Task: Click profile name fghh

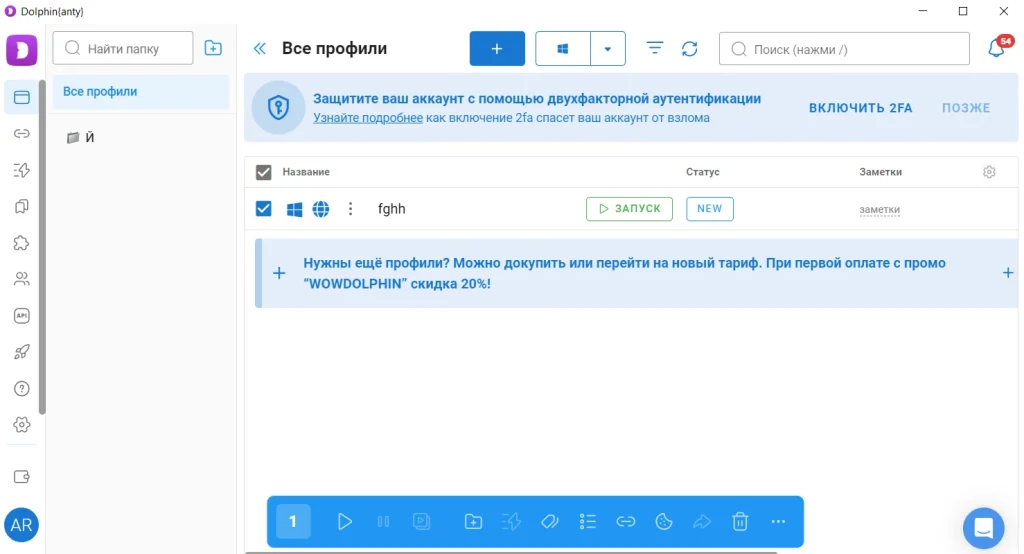Action: (x=392, y=209)
